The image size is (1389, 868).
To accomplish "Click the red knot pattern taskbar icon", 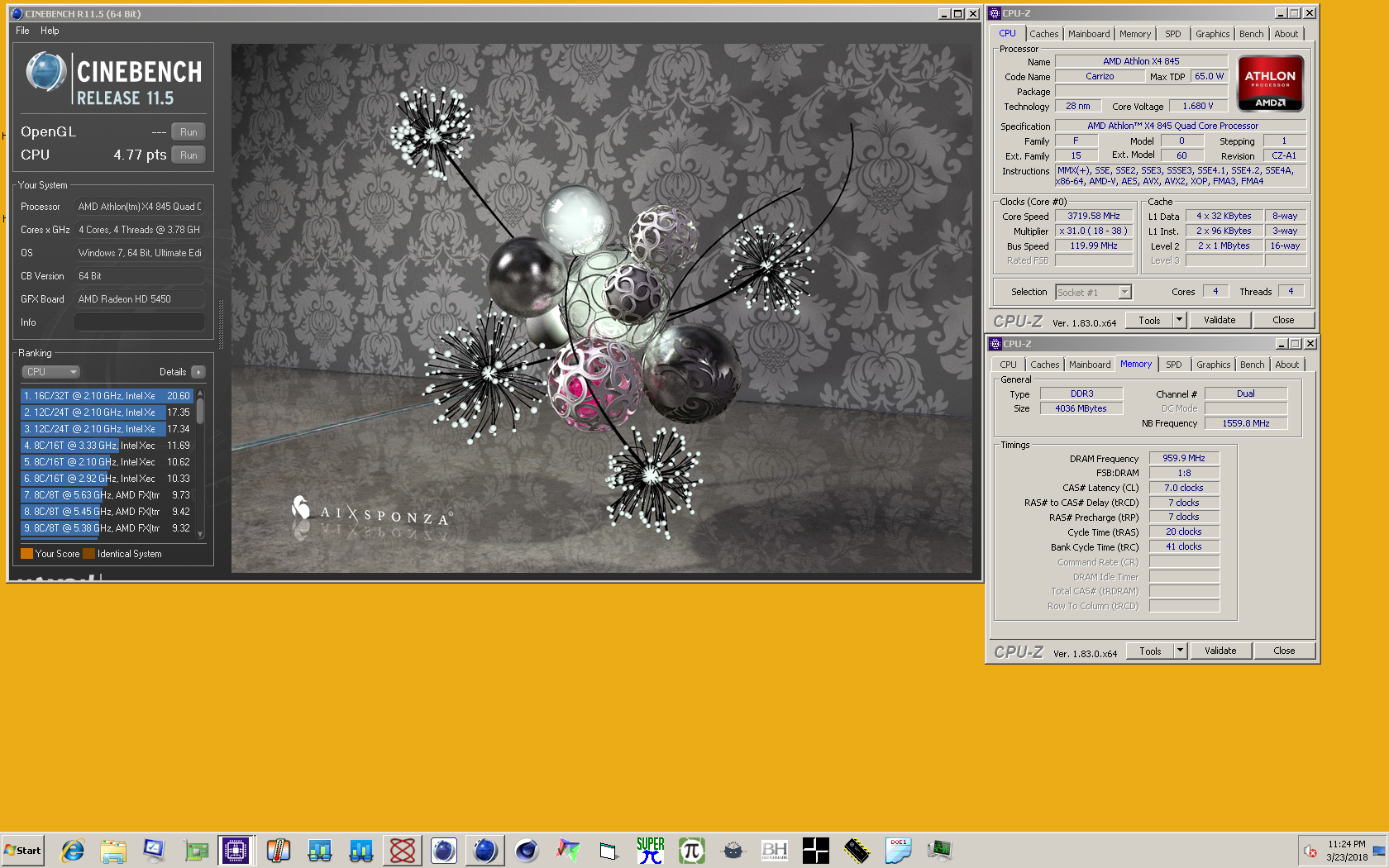I will pos(403,850).
